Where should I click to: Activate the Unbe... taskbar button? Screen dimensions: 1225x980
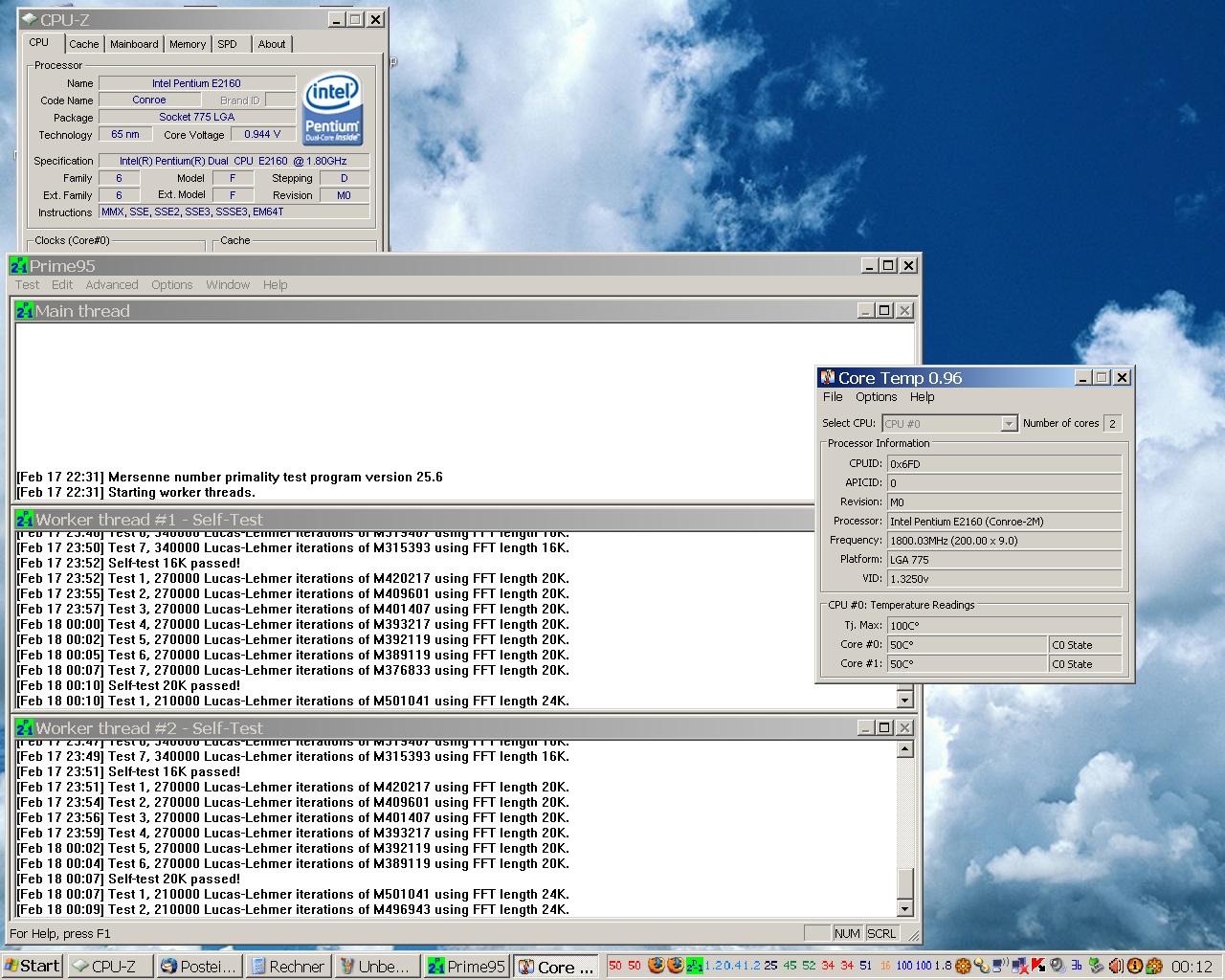pos(376,966)
